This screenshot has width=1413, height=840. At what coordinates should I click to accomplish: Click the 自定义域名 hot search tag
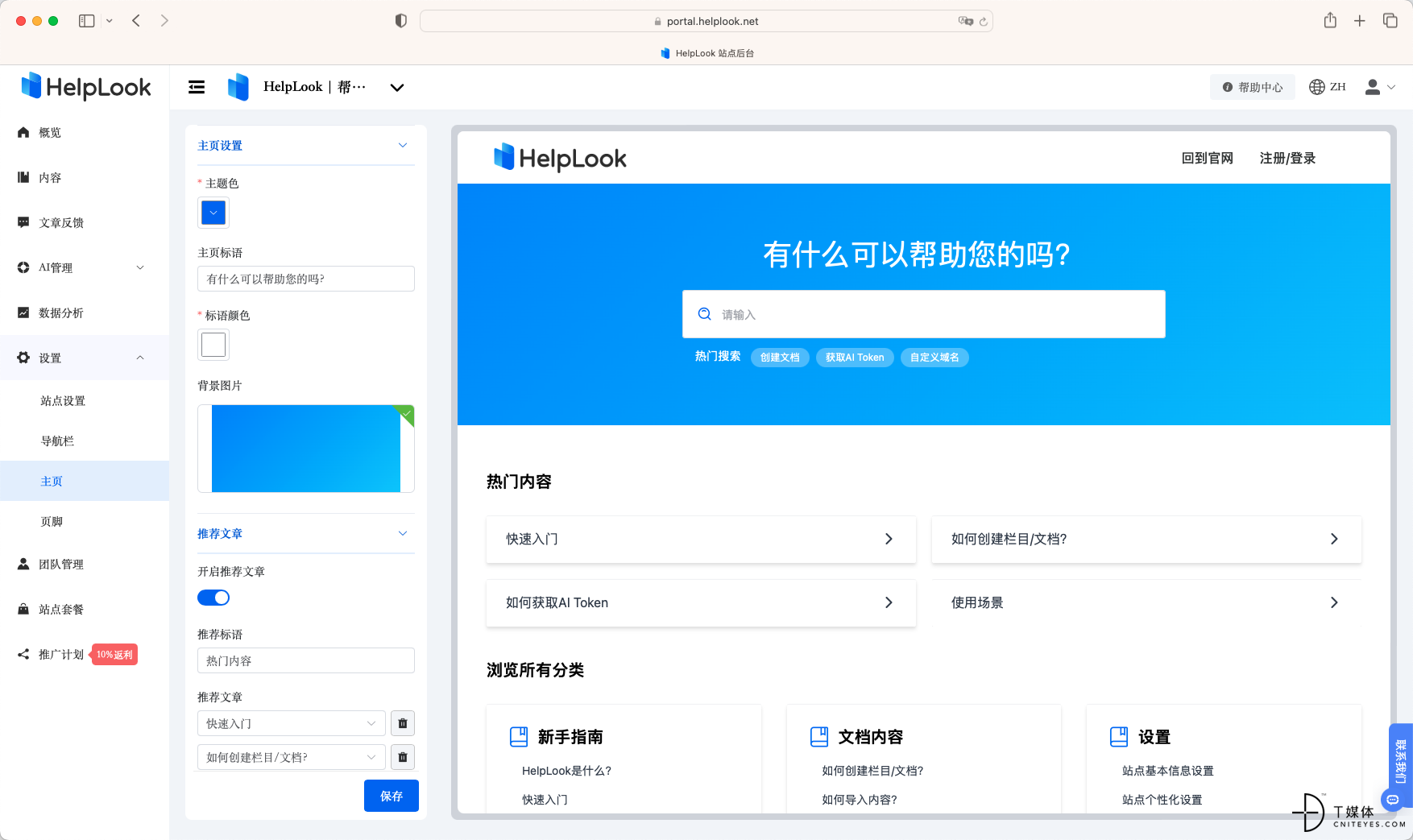click(934, 358)
